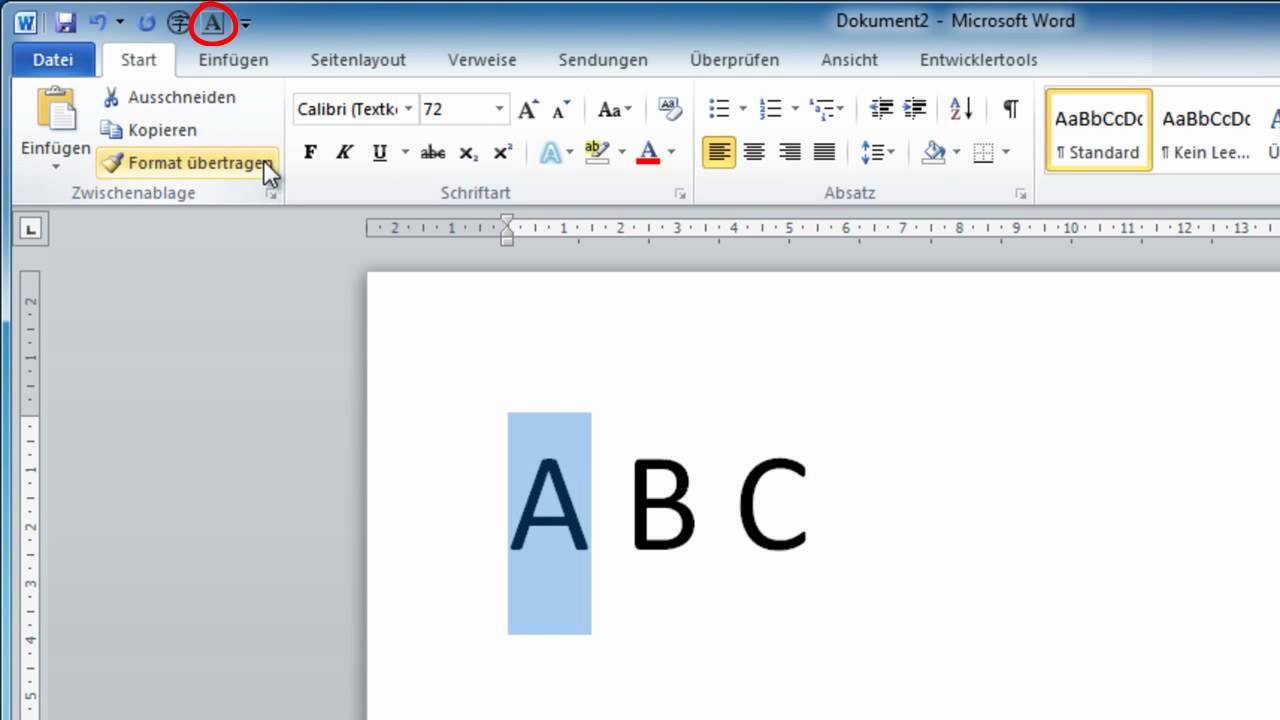Align text left
1280x720 pixels.
(x=719, y=152)
